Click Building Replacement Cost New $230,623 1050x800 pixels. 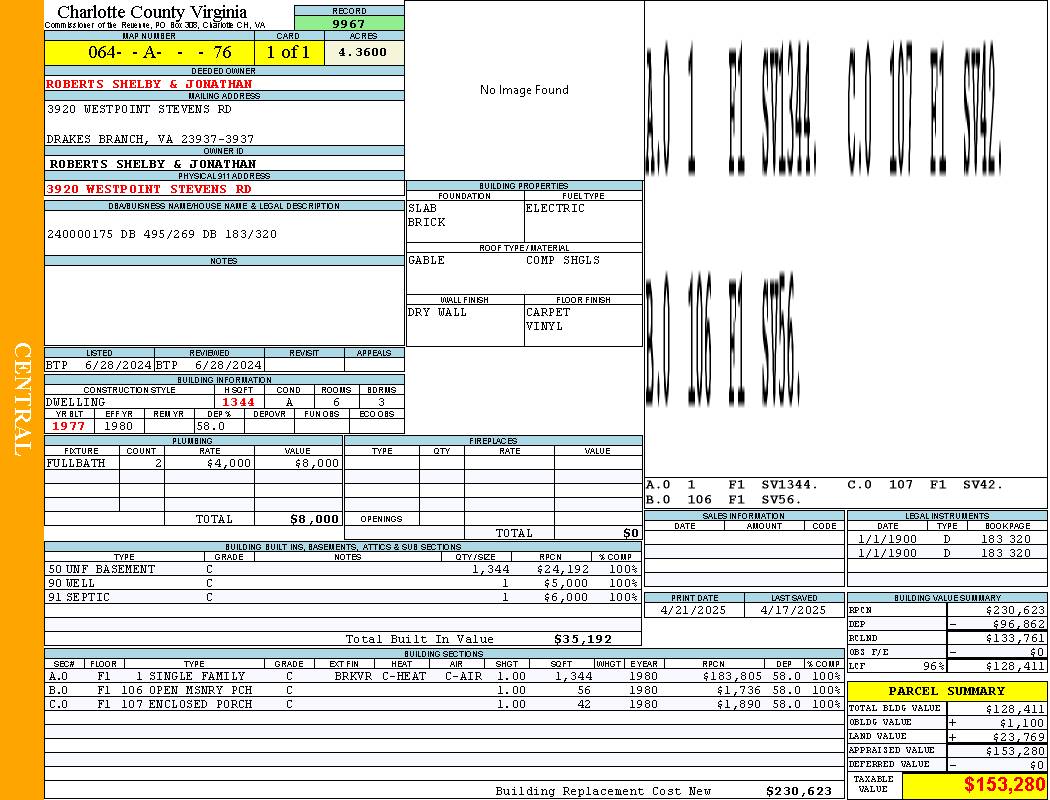click(799, 791)
